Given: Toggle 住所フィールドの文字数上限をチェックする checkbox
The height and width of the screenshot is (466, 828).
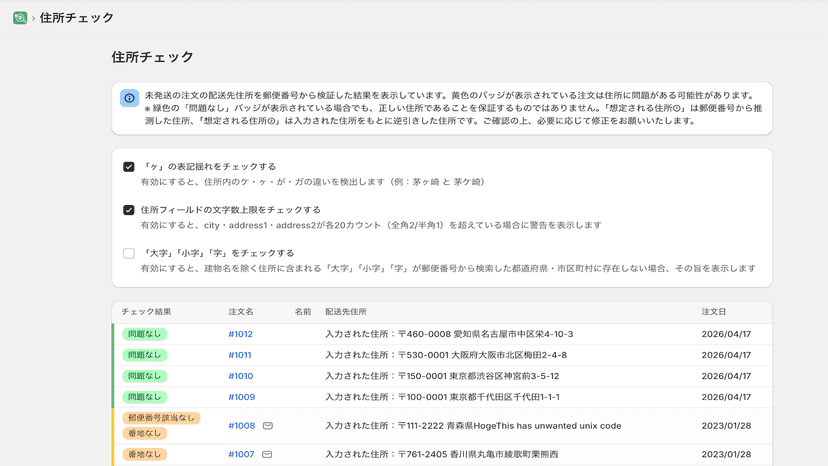Looking at the screenshot, I should point(129,210).
